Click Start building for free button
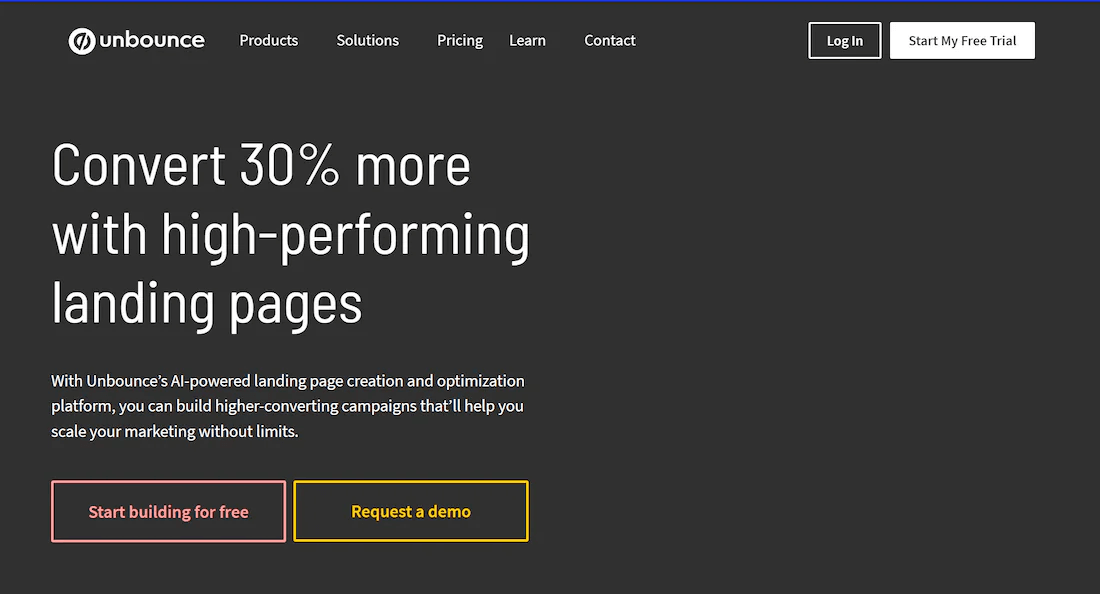The height and width of the screenshot is (594, 1100). 168,511
